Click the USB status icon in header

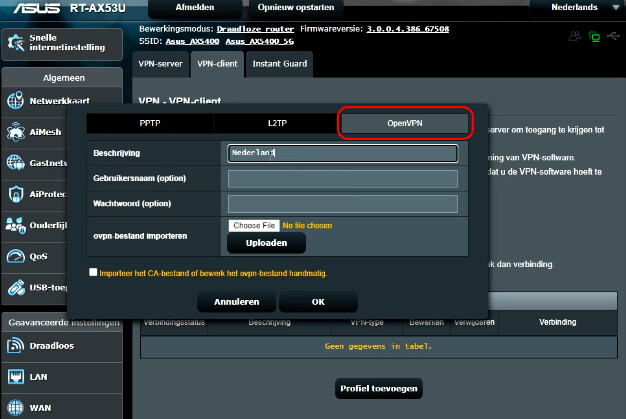point(613,36)
